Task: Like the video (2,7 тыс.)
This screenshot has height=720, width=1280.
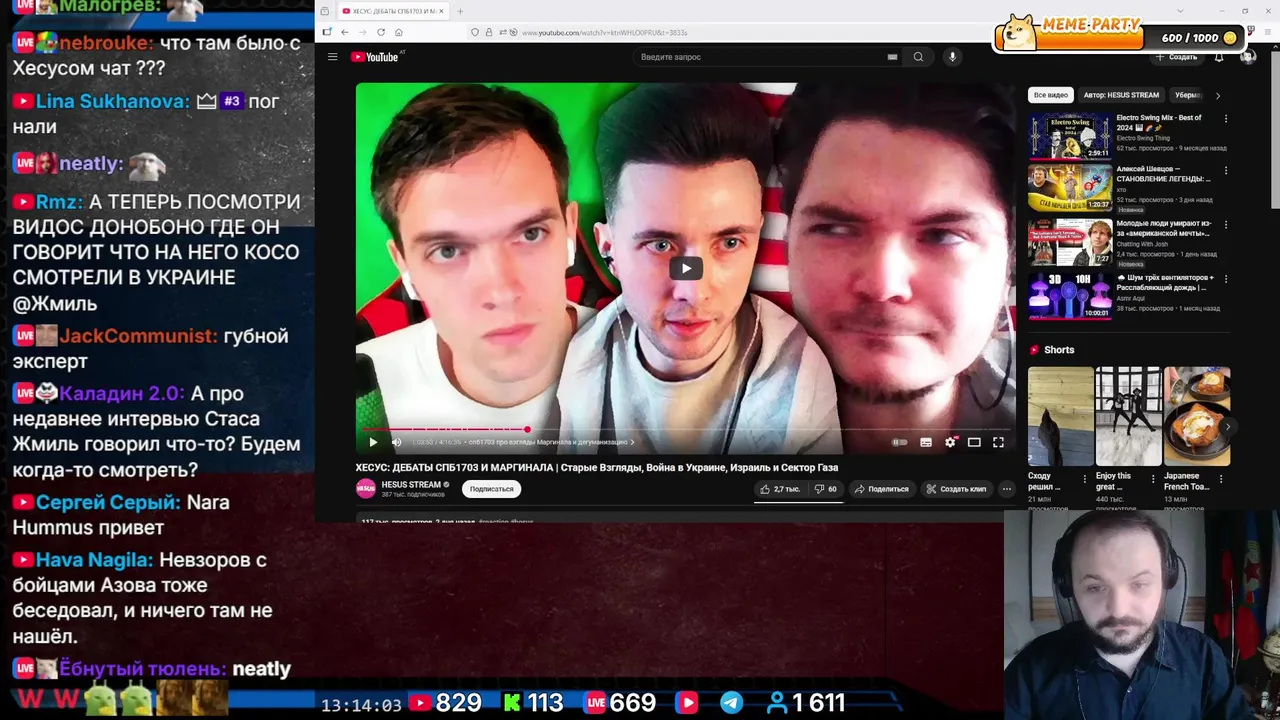Action: 780,489
